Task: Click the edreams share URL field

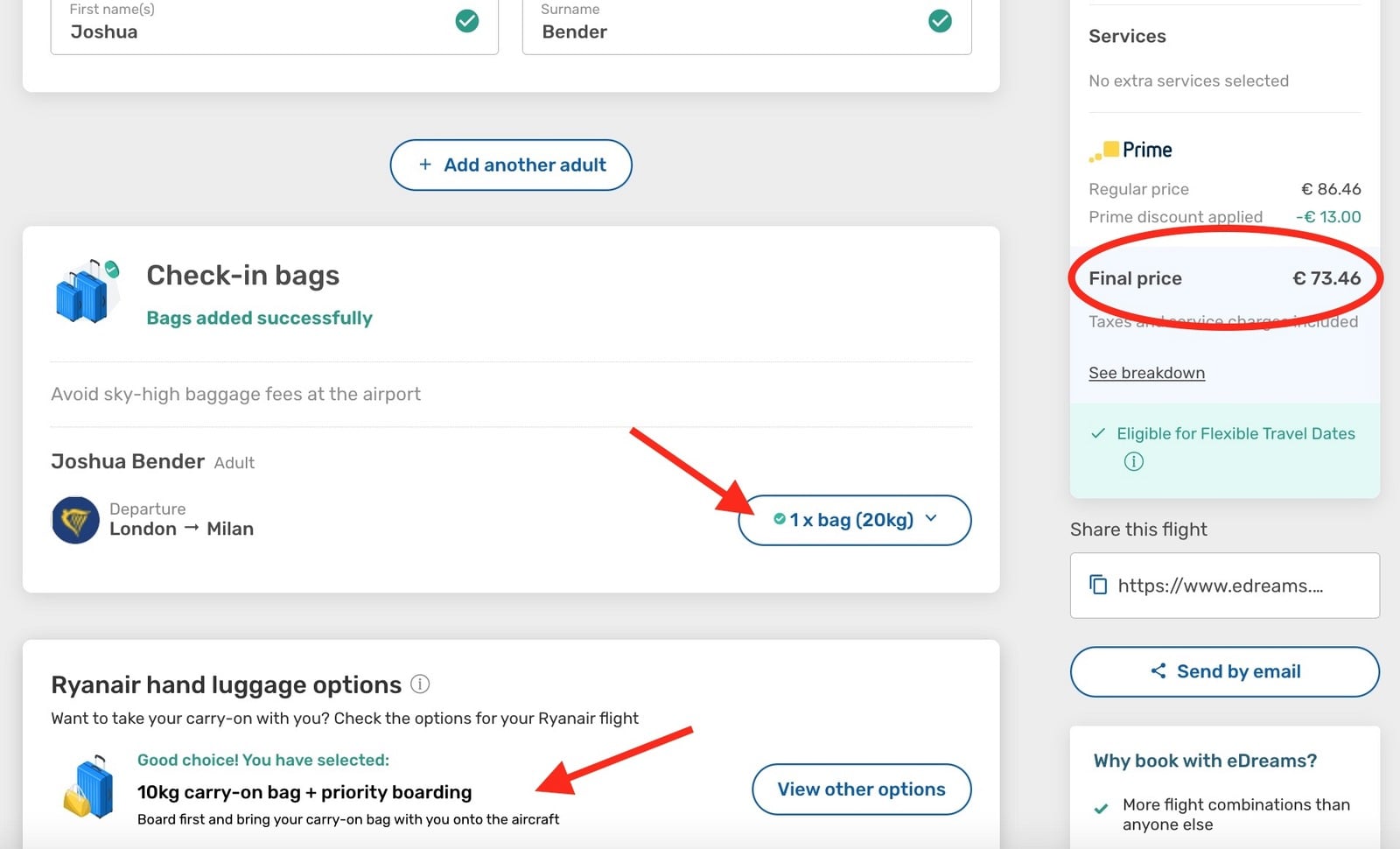Action: point(1224,586)
